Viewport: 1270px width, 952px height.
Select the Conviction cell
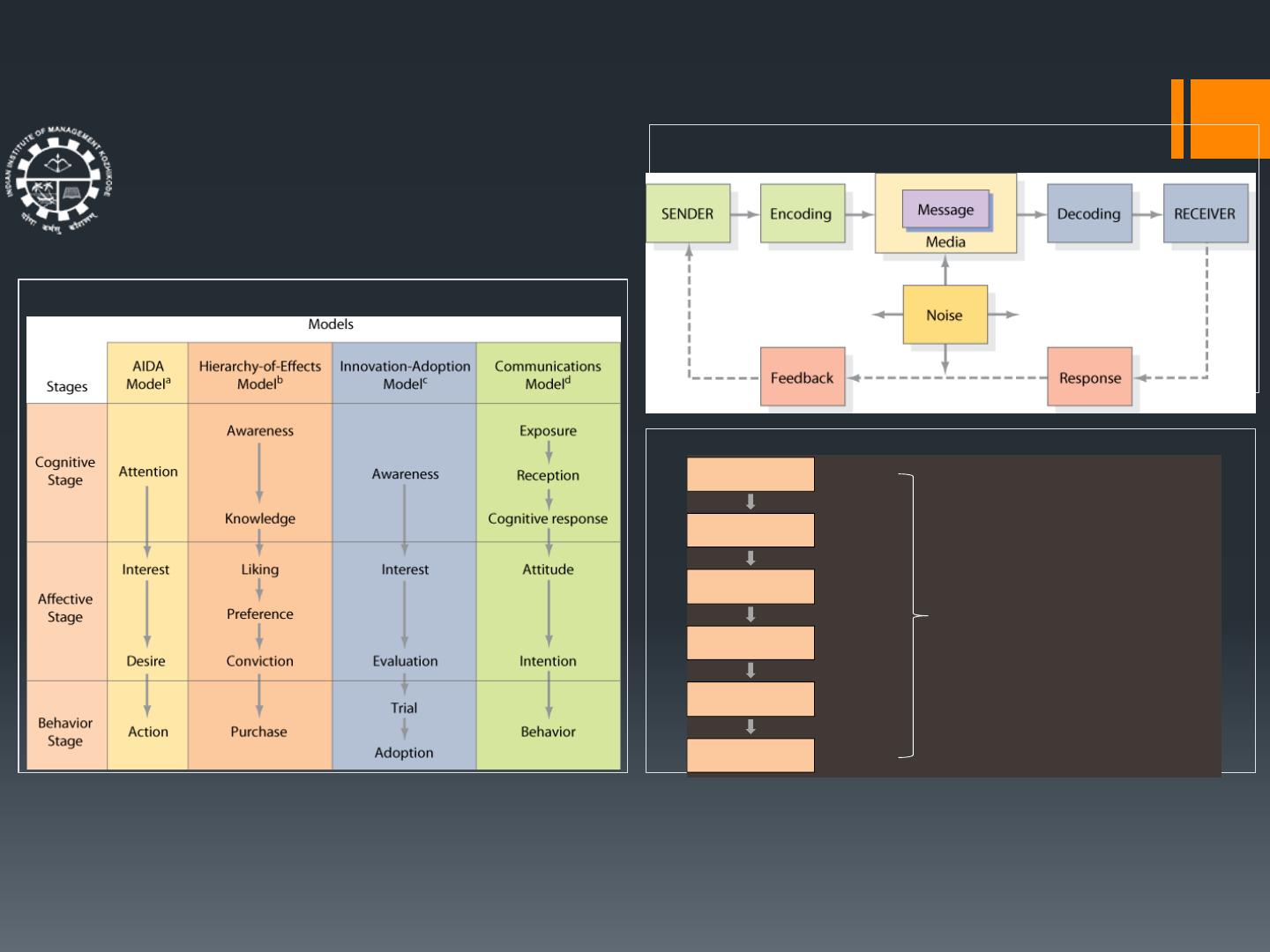[x=260, y=661]
